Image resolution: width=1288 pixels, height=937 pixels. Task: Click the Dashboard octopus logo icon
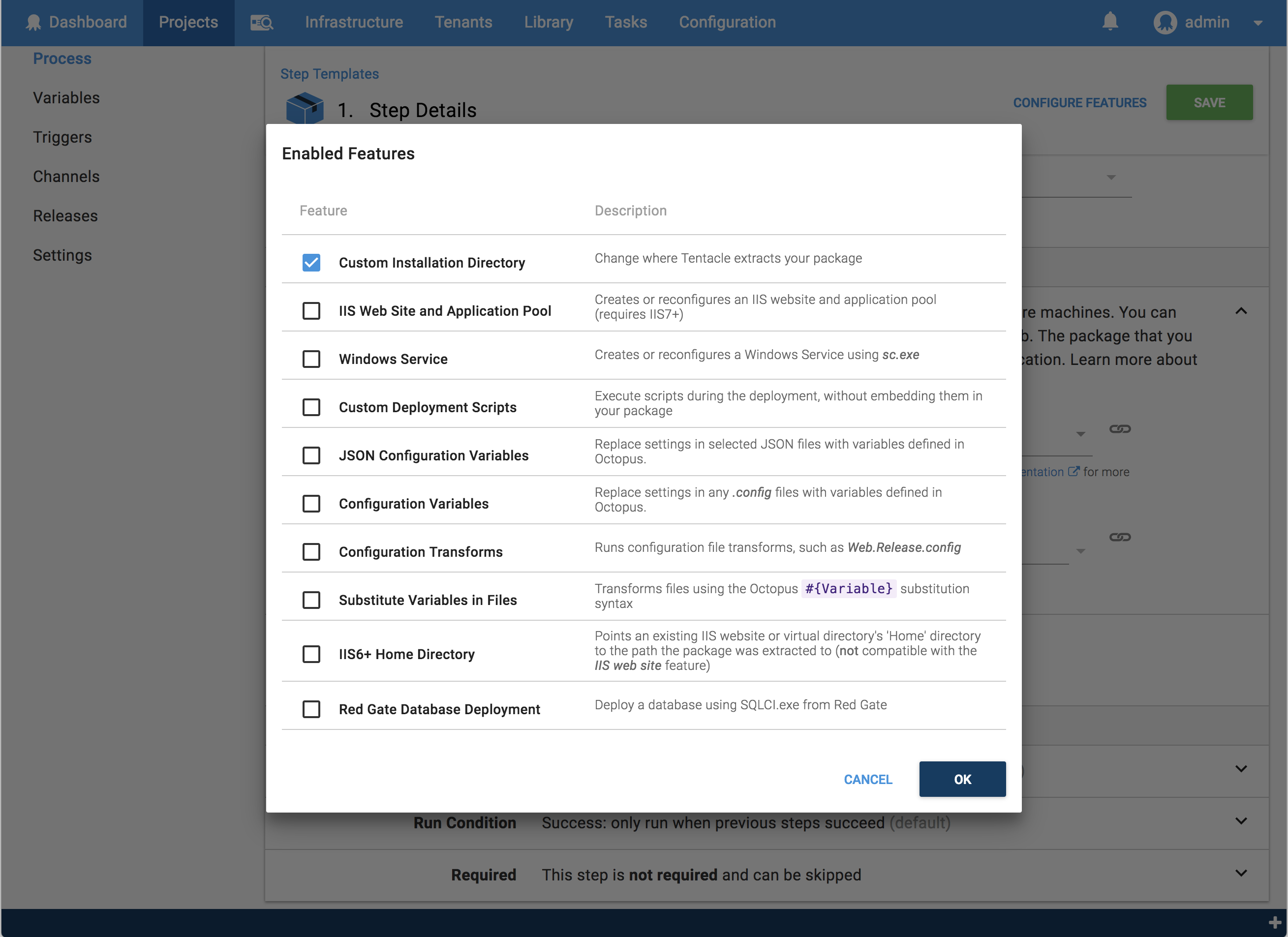[x=33, y=22]
